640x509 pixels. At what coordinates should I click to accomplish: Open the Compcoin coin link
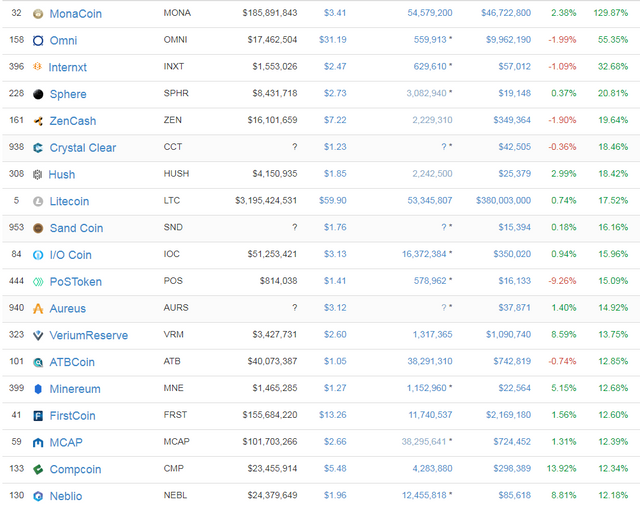click(75, 470)
